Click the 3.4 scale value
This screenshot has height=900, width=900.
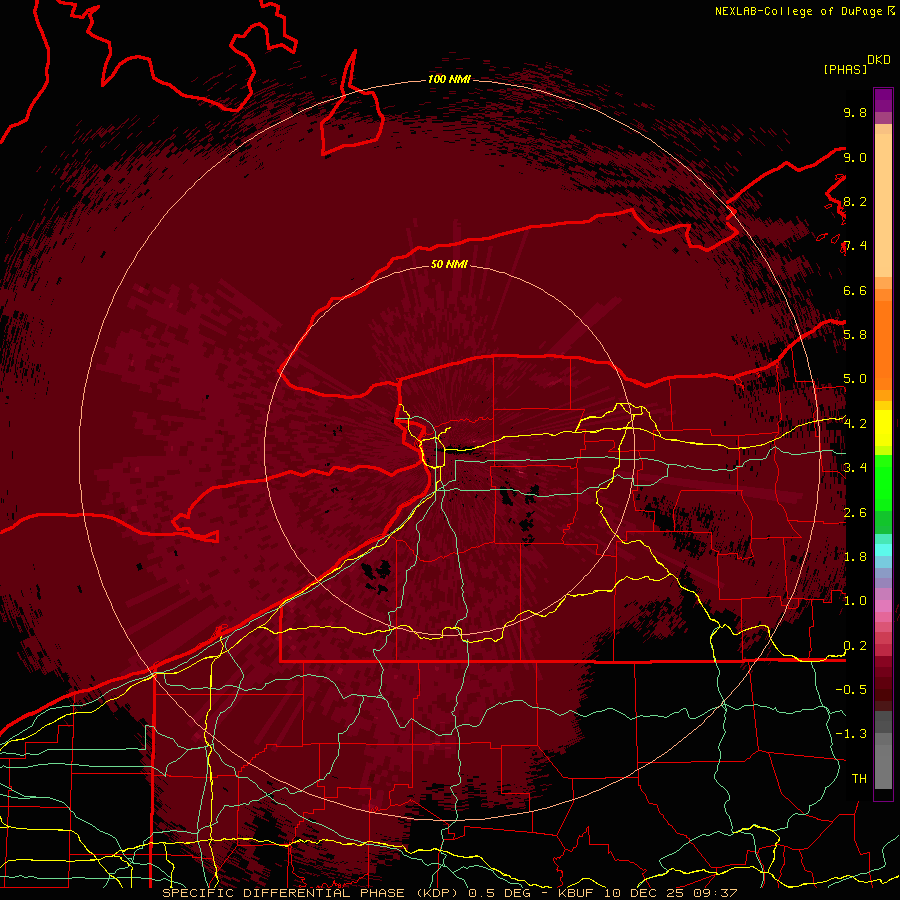[855, 468]
